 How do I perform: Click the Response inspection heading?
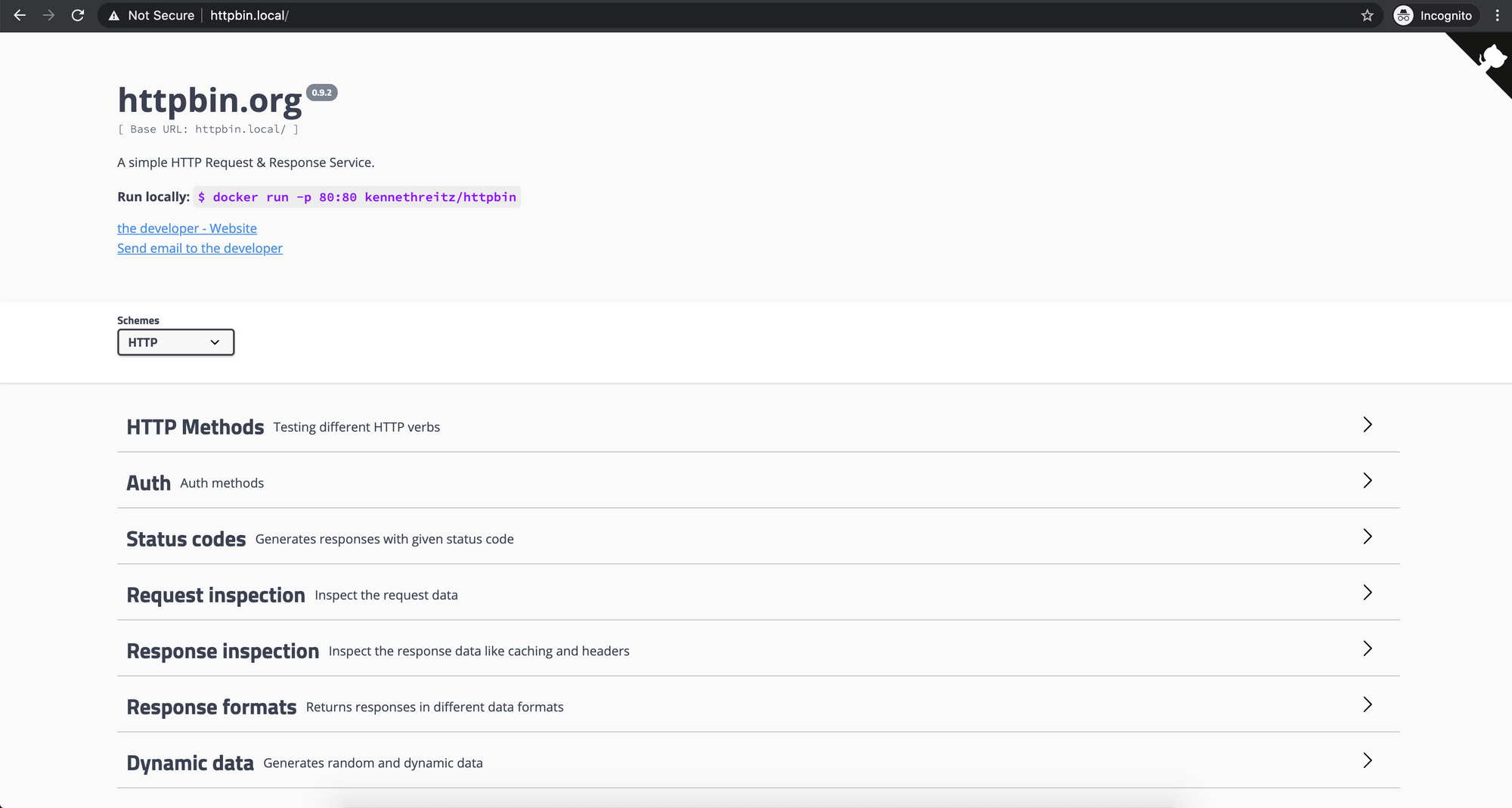click(x=222, y=651)
